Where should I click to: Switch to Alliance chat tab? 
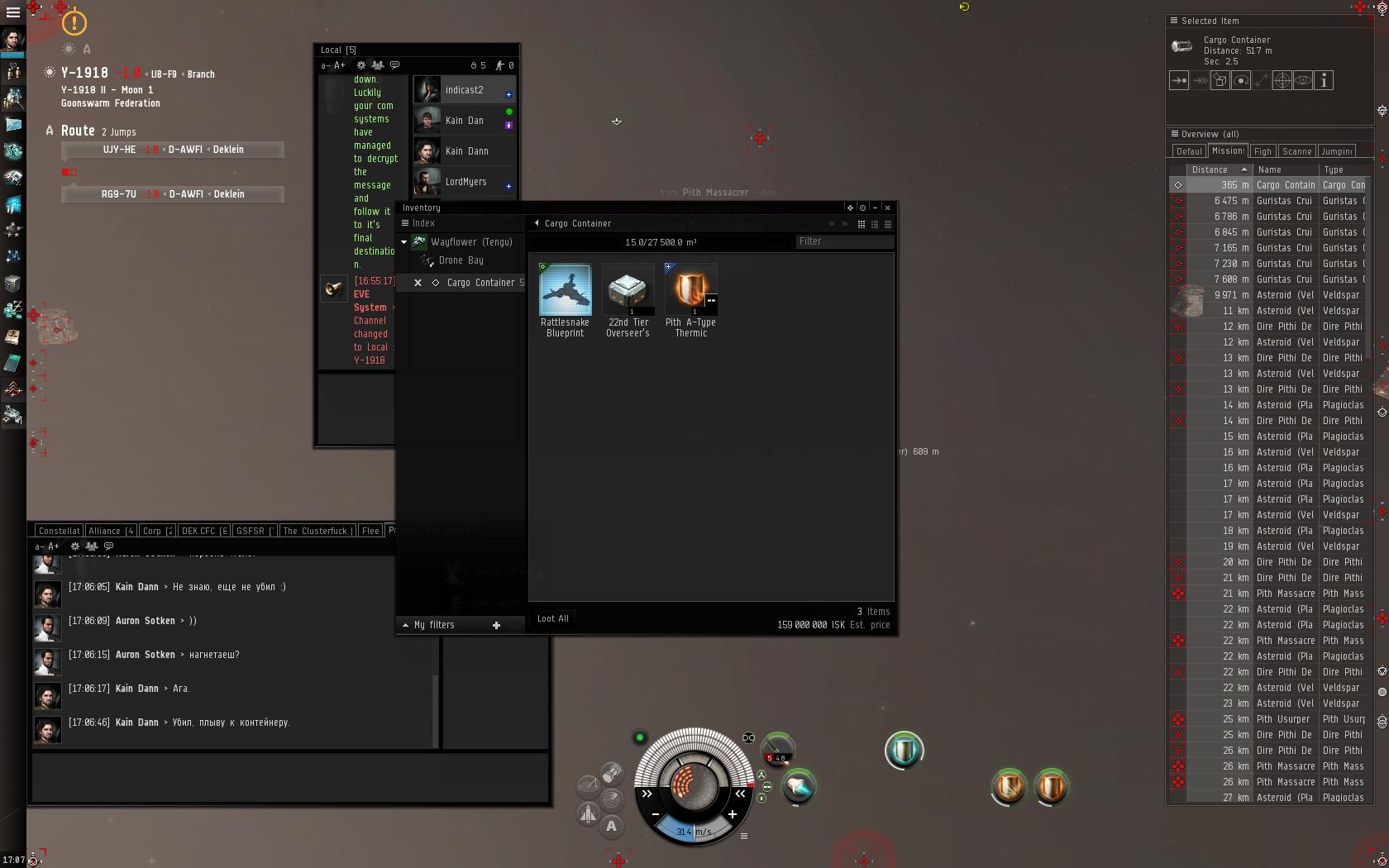pos(111,531)
